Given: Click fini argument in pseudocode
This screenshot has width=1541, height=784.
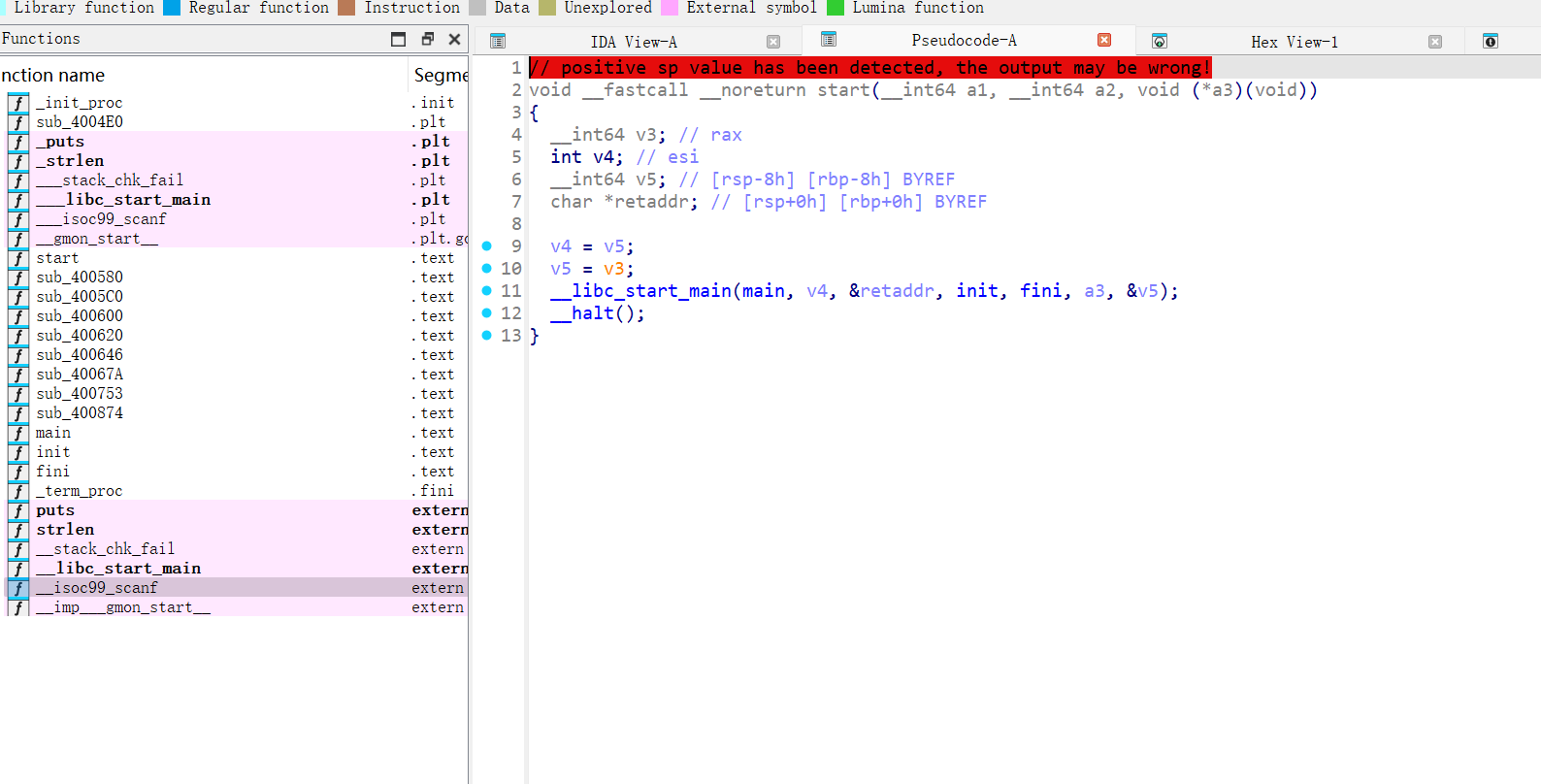Looking at the screenshot, I should tap(1040, 291).
